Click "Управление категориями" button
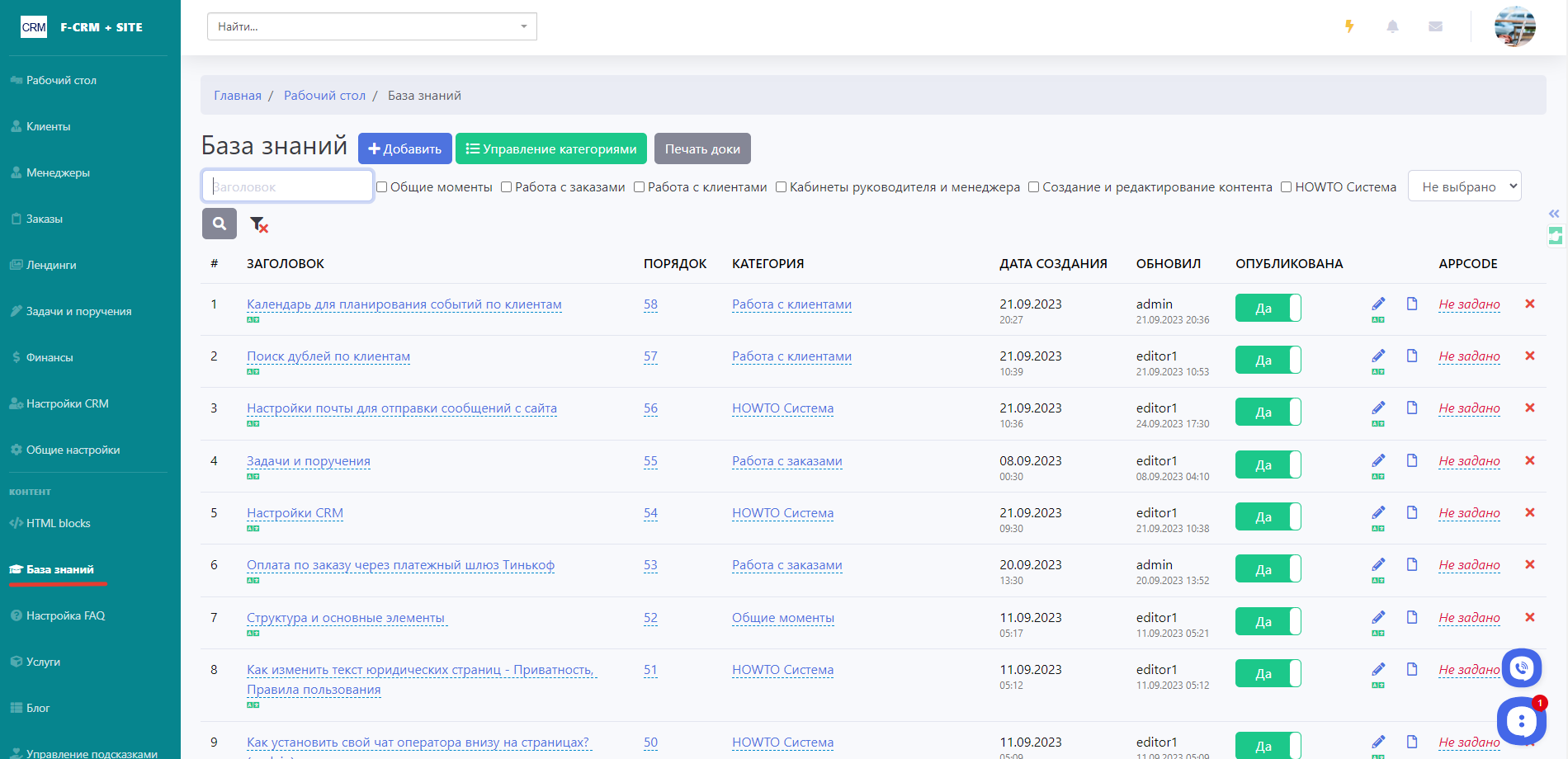The image size is (1568, 759). [x=551, y=148]
